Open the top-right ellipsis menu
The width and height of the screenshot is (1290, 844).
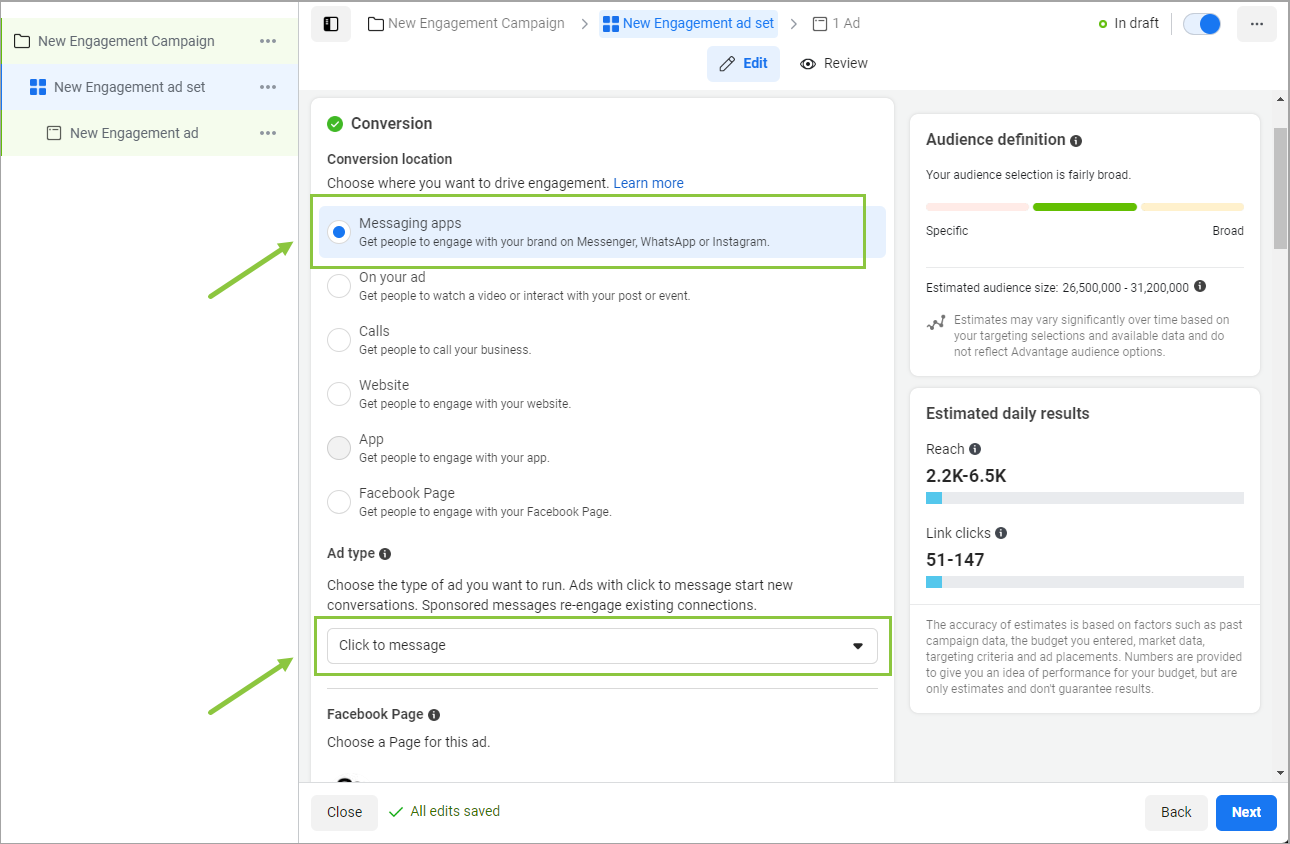(x=1257, y=24)
